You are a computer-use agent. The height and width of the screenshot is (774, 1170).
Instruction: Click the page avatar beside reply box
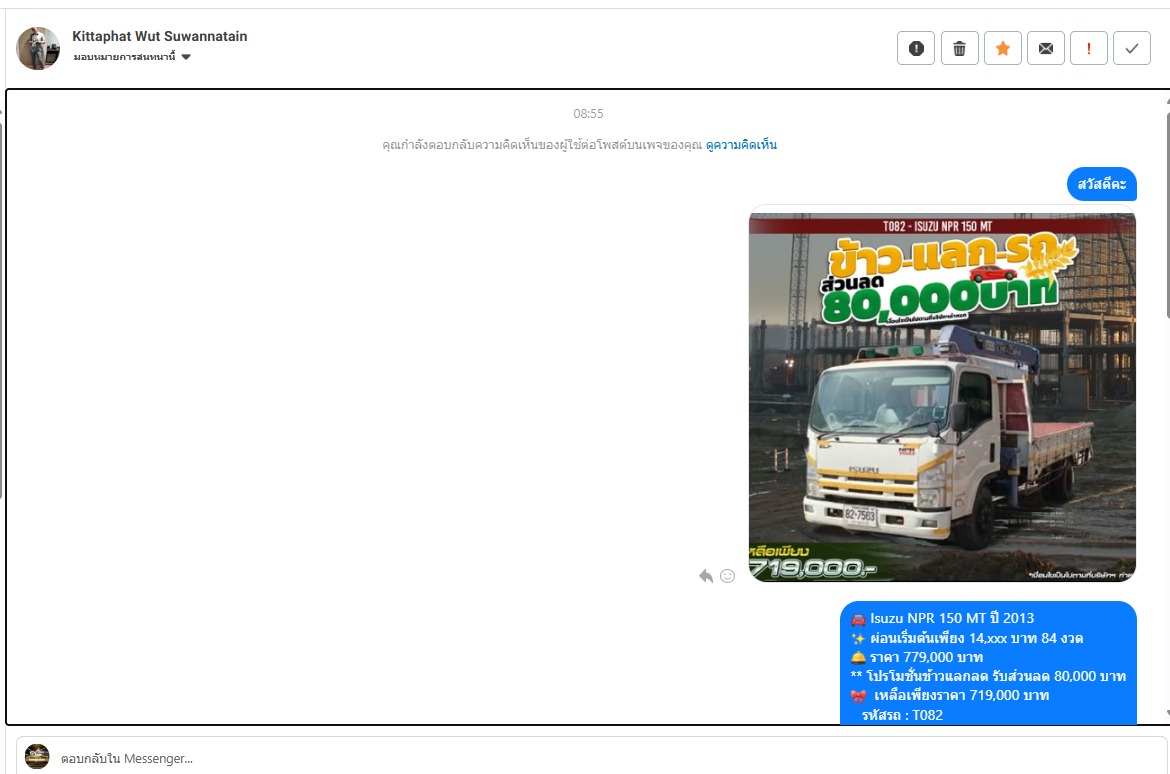tap(37, 756)
